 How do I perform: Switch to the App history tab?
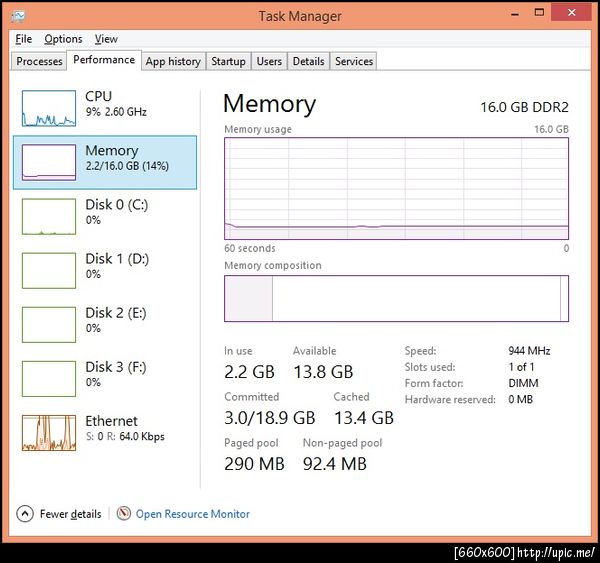pos(173,61)
